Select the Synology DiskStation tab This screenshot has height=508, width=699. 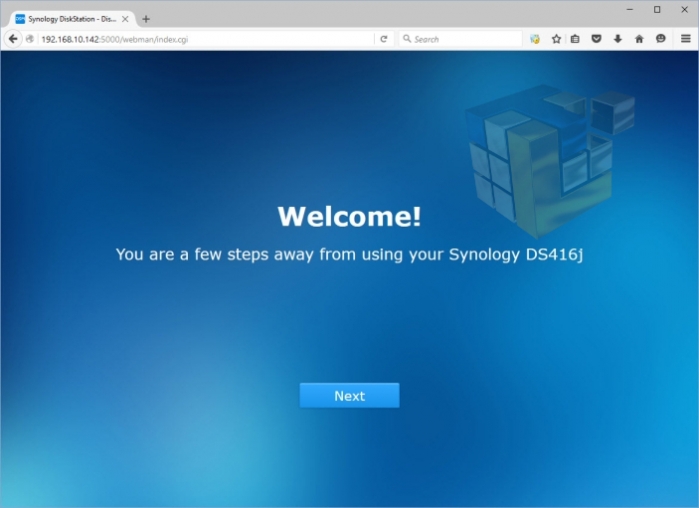[x=72, y=19]
